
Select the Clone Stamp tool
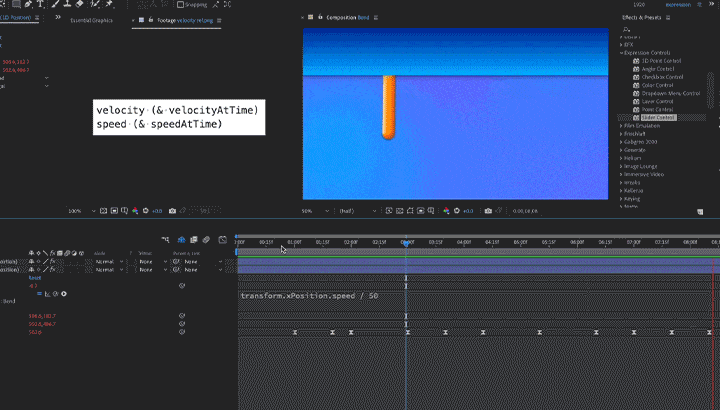(x=67, y=4)
